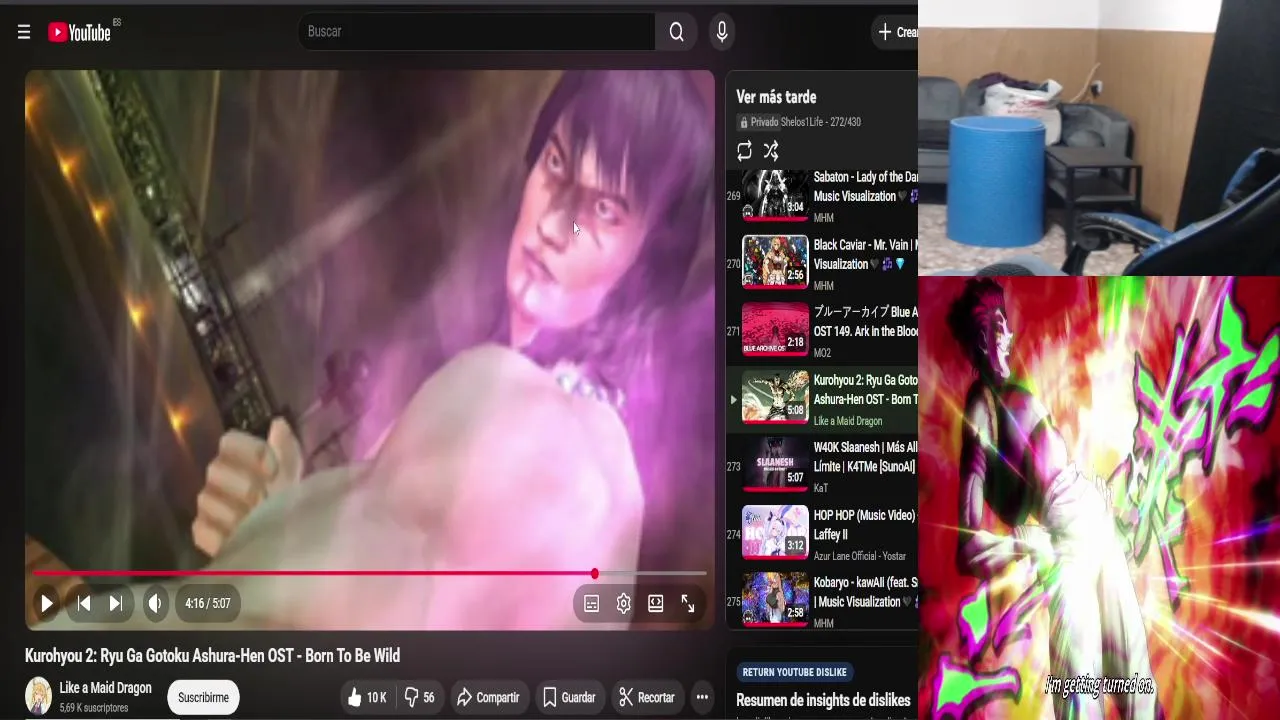Viewport: 1280px width, 720px height.
Task: Click the 4:16 / 5:07 time display
Action: click(x=207, y=604)
